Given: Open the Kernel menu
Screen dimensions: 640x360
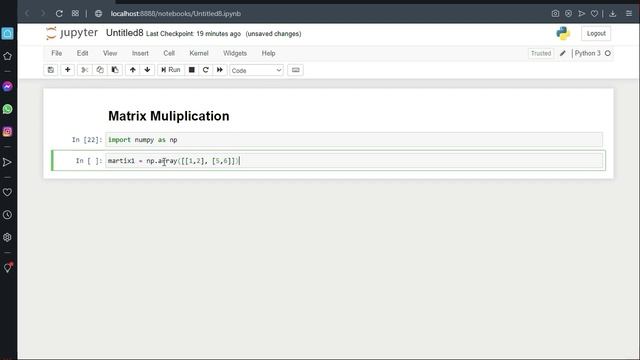Looking at the screenshot, I should [199, 53].
